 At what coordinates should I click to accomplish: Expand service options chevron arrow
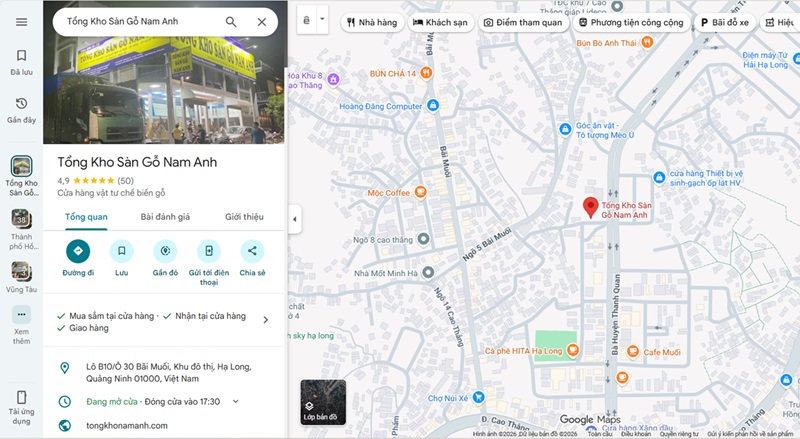click(x=266, y=320)
